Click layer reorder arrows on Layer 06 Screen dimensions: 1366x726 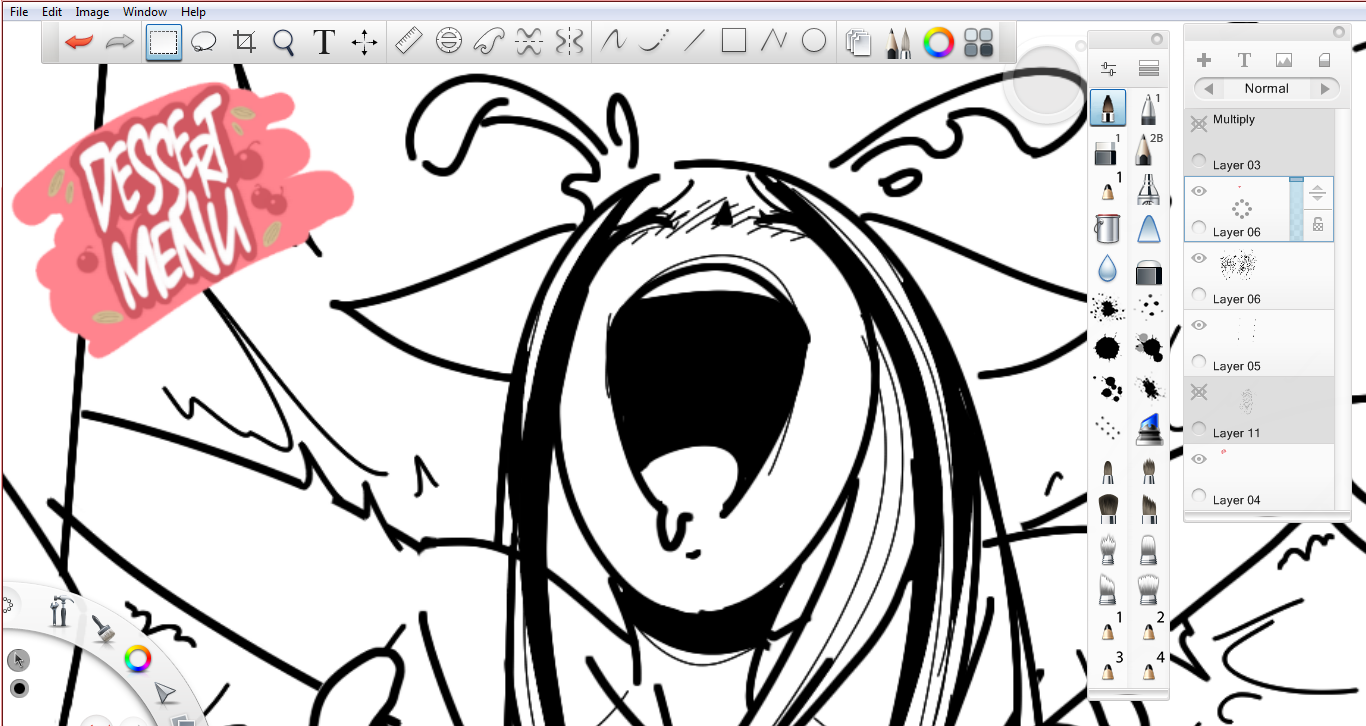(x=1318, y=194)
